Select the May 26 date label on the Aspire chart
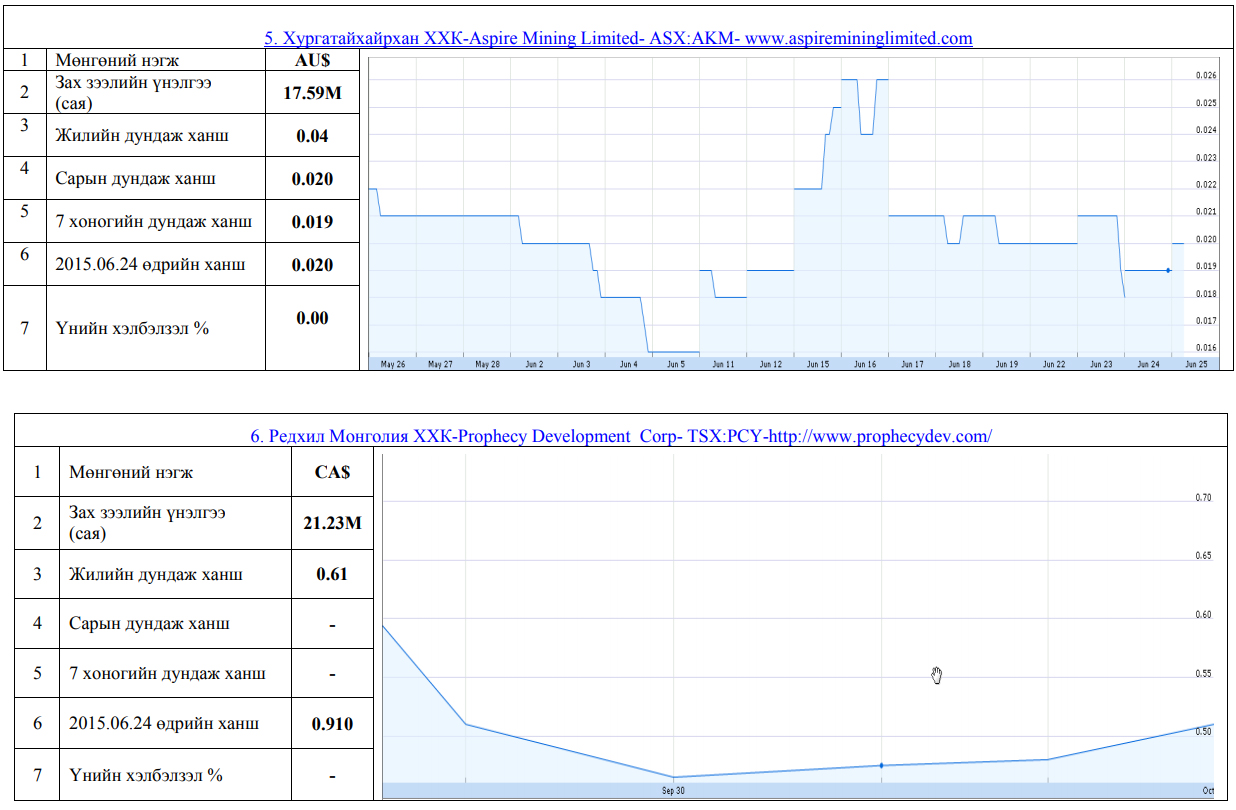1236x810 pixels. click(x=393, y=365)
